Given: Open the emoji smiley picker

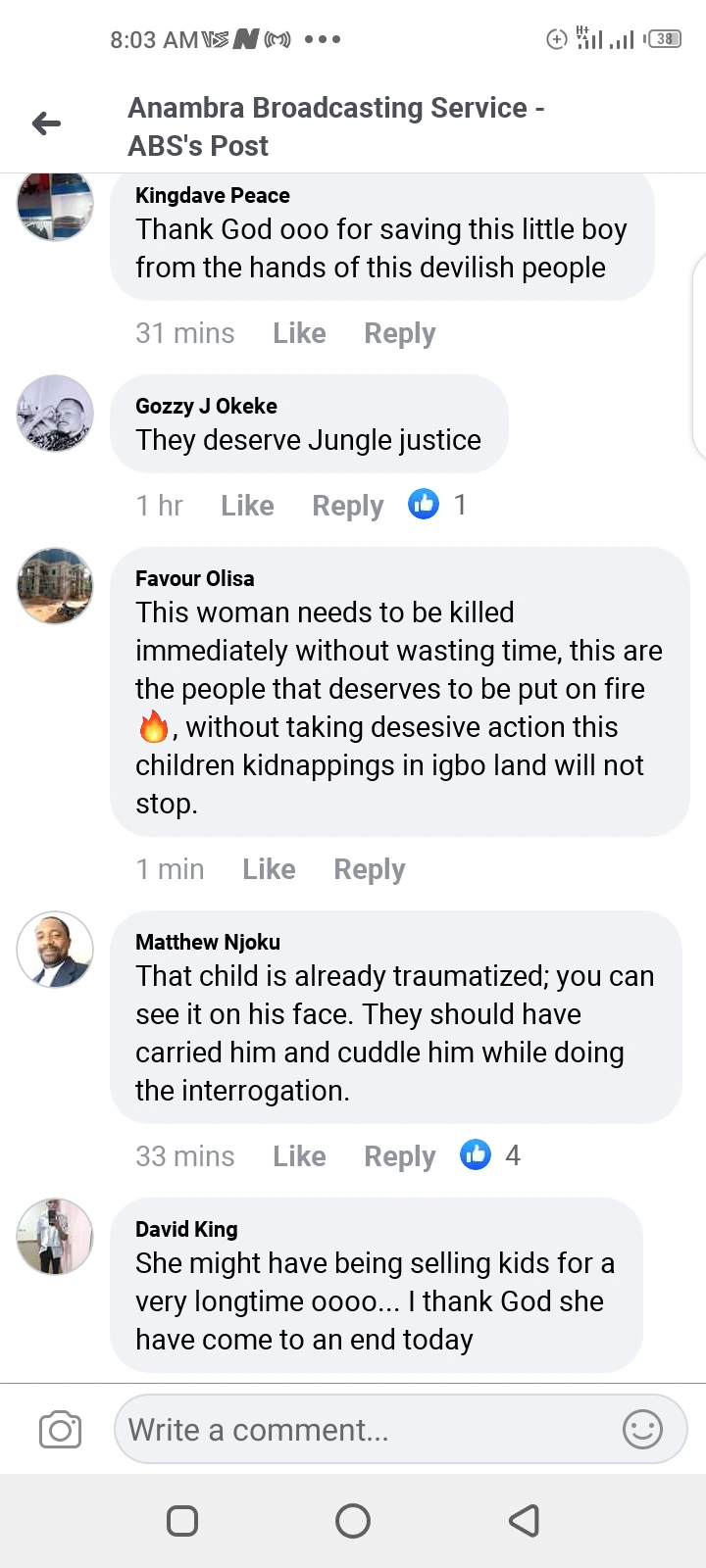Looking at the screenshot, I should click(643, 1430).
